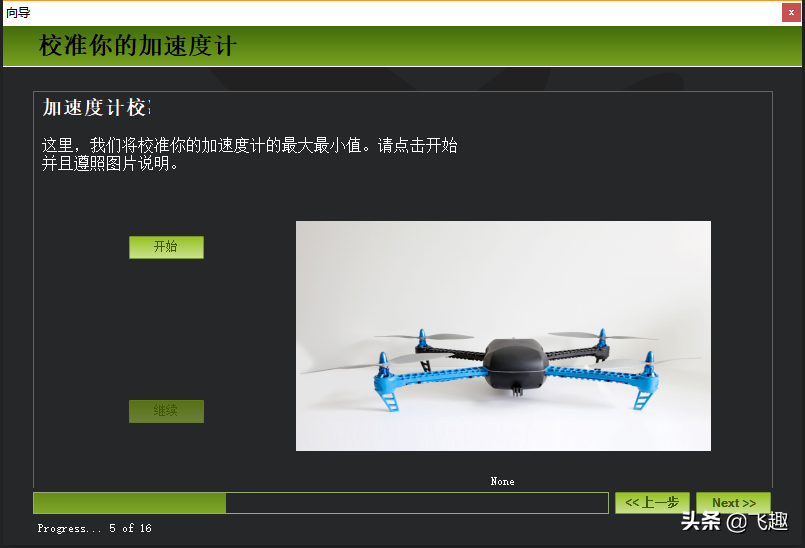Click the filled green part of the progress bar
The width and height of the screenshot is (805, 548).
[x=129, y=503]
